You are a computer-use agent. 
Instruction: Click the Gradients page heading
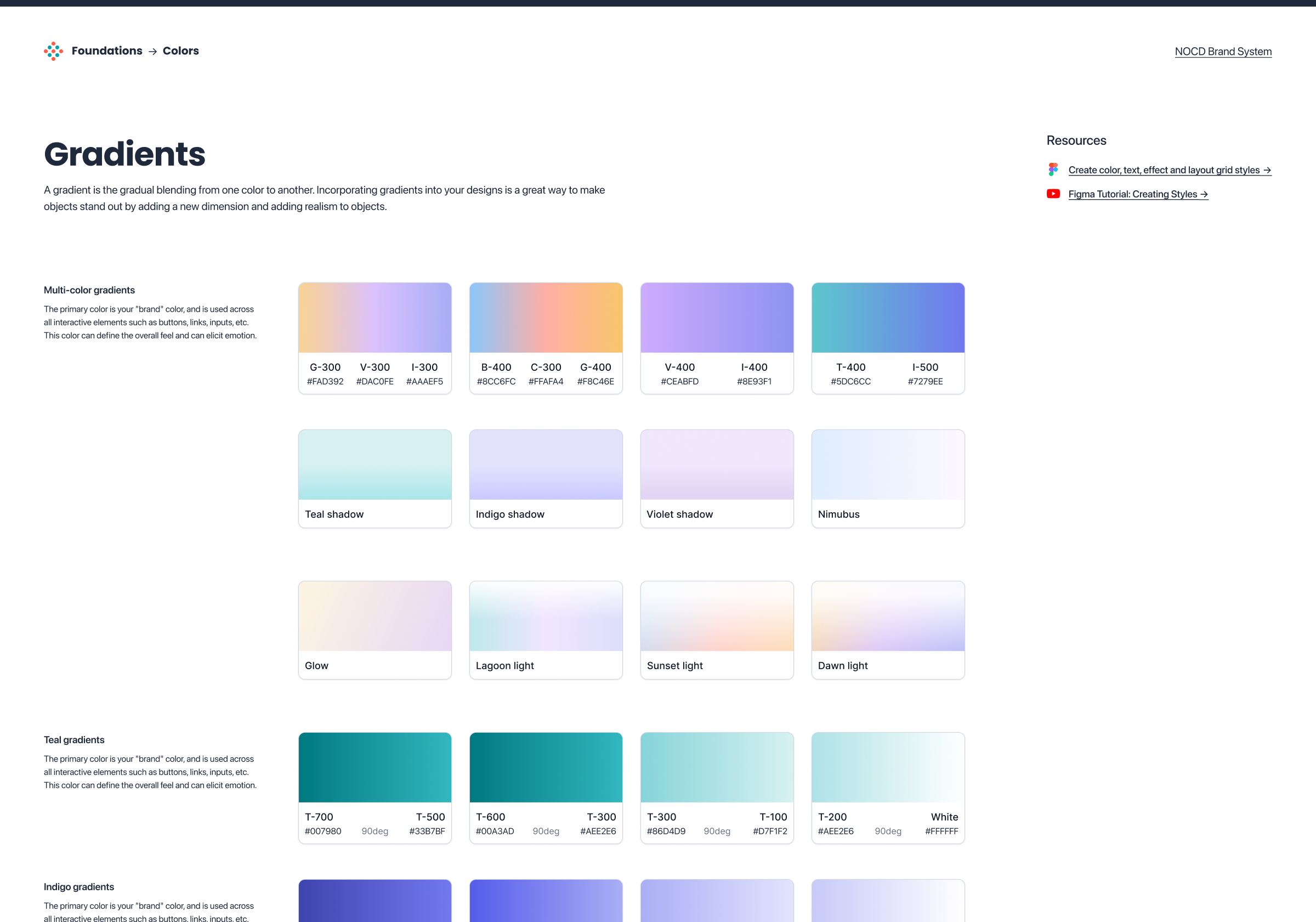click(124, 154)
